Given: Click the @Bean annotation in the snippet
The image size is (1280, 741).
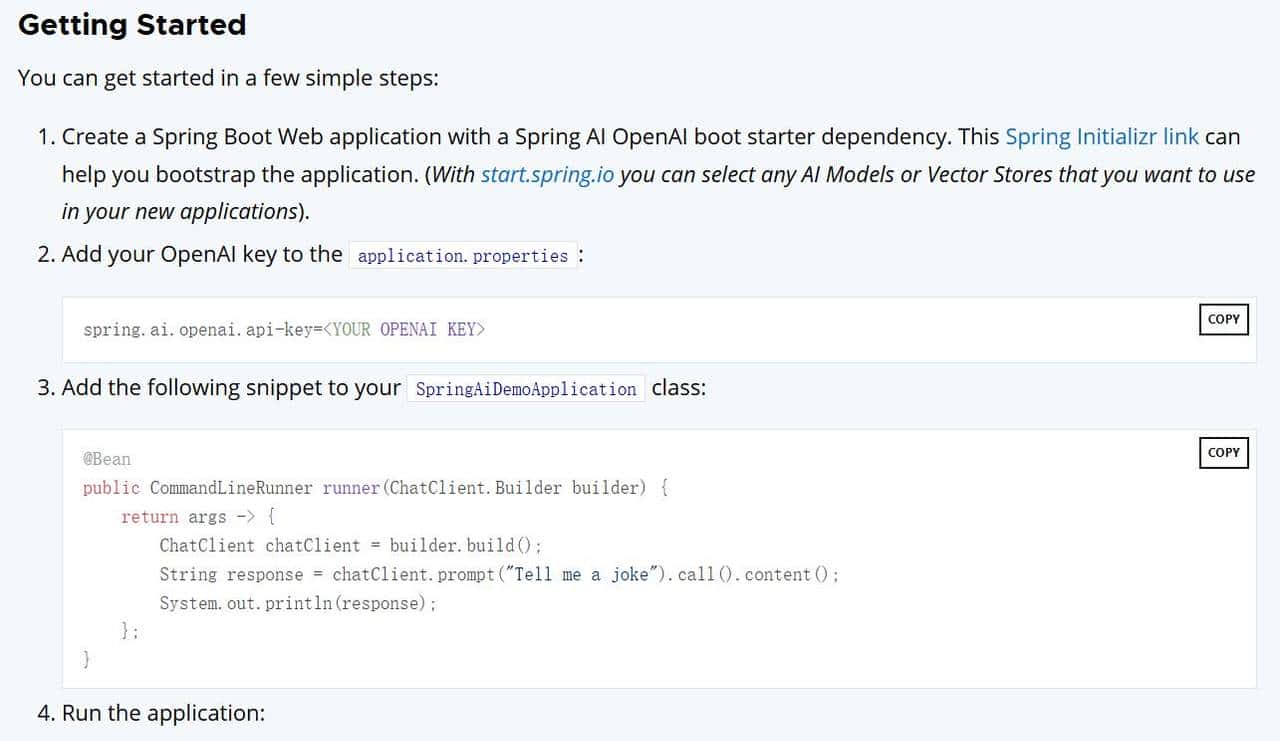Looking at the screenshot, I should (x=106, y=459).
